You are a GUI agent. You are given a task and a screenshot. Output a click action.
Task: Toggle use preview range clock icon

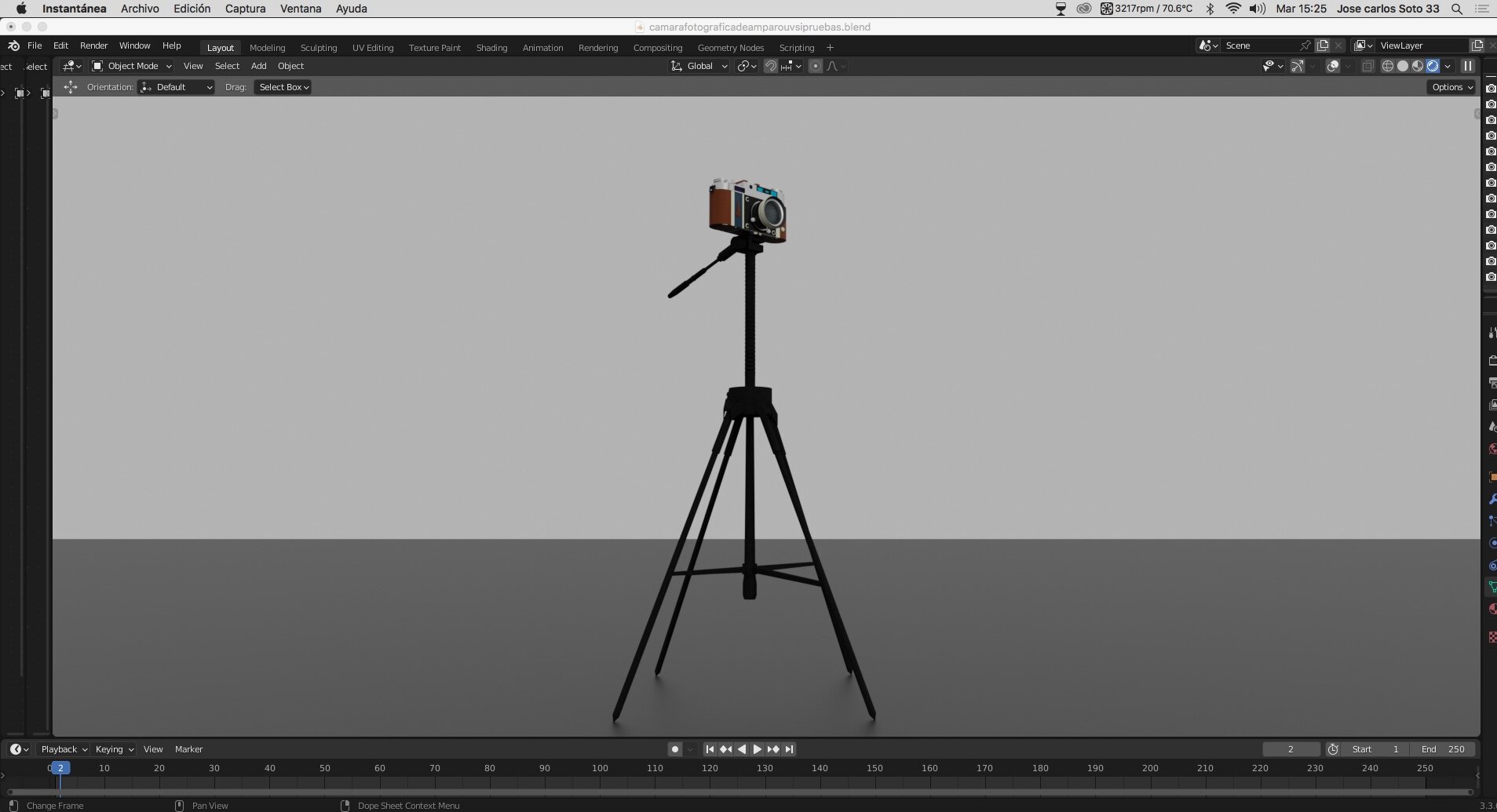[1333, 749]
